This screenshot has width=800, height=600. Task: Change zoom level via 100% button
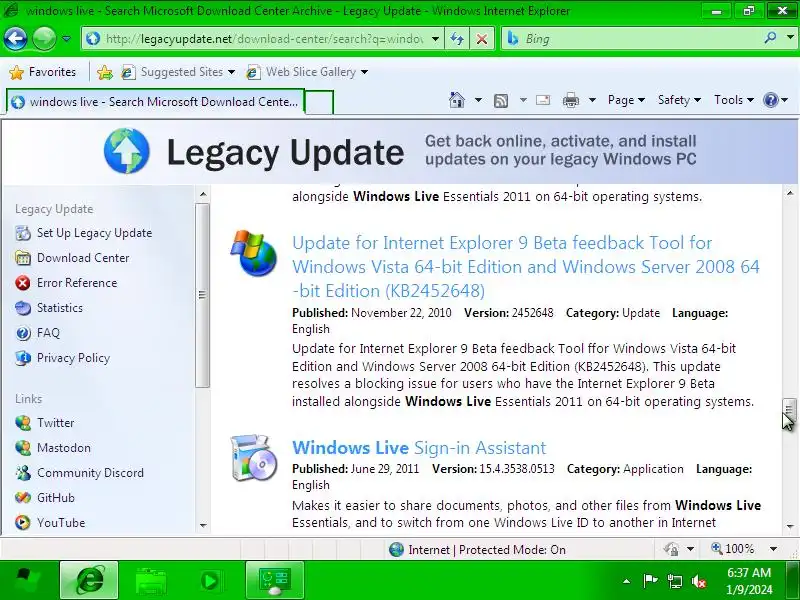pos(733,549)
